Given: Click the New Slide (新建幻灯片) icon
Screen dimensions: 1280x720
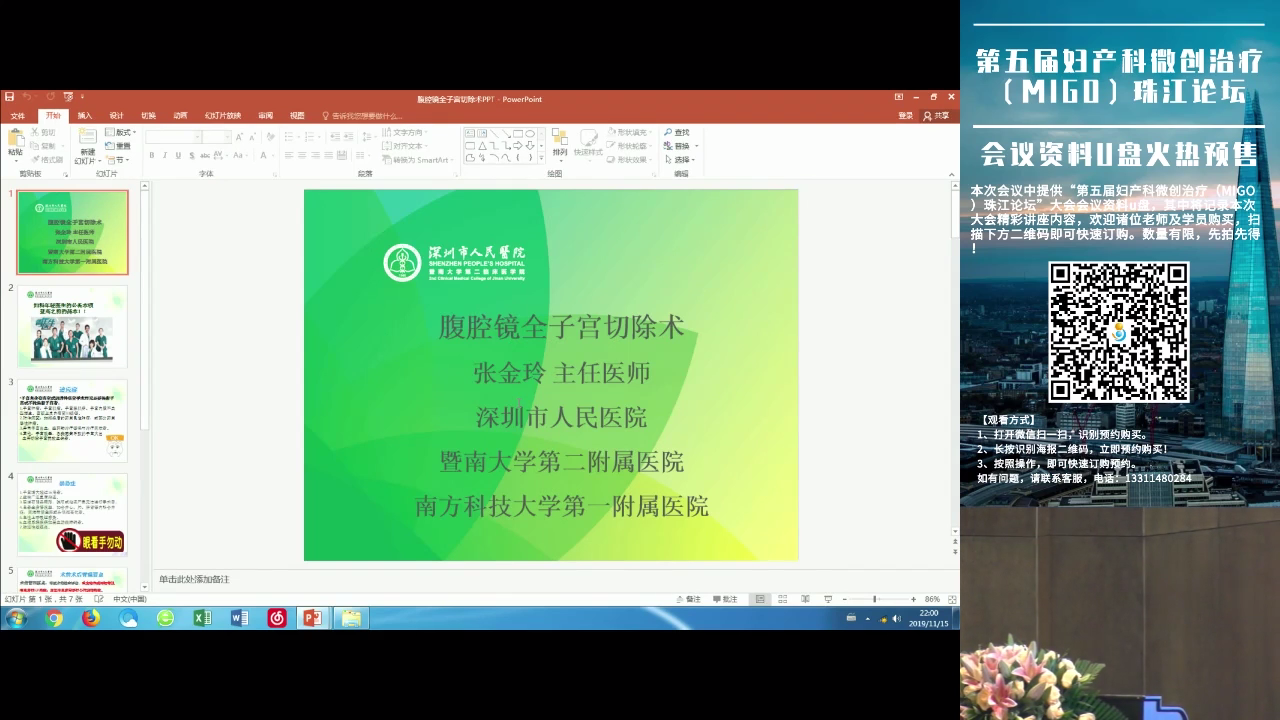Looking at the screenshot, I should [88, 138].
